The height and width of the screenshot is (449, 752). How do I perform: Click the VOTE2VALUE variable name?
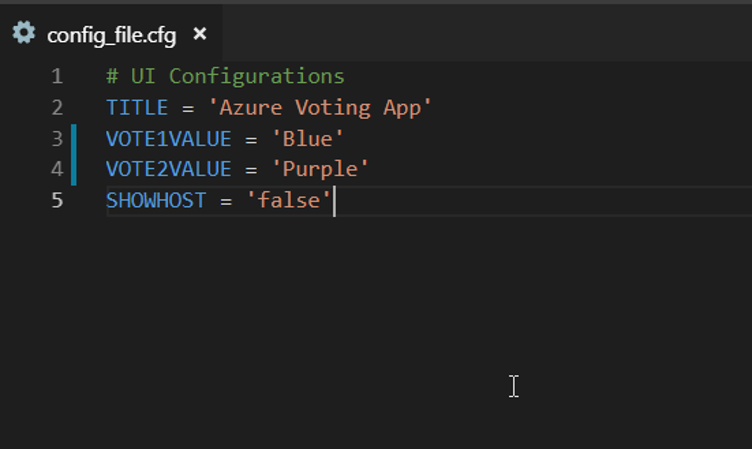[168, 169]
